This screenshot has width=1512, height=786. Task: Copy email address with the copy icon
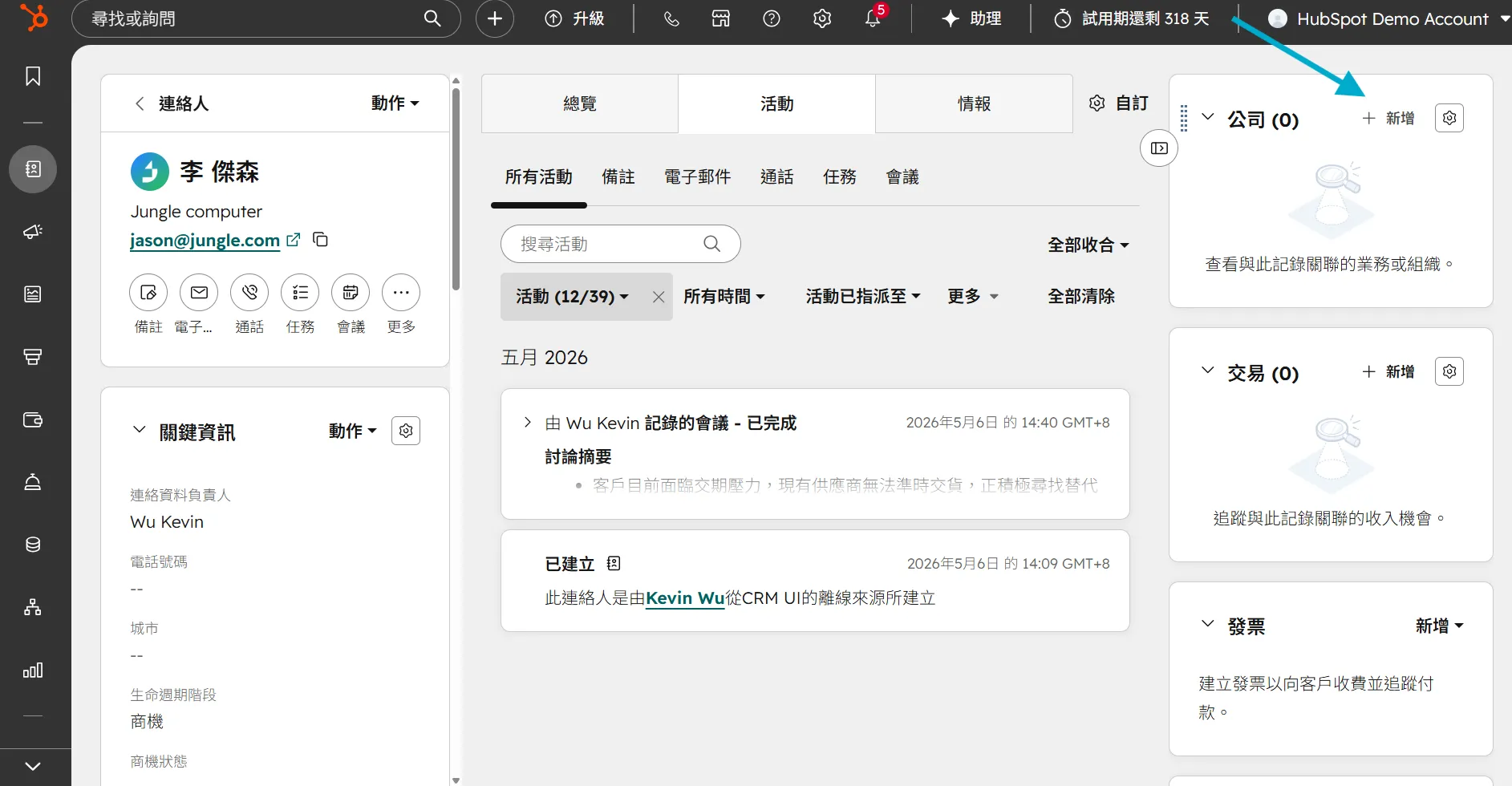(x=320, y=240)
